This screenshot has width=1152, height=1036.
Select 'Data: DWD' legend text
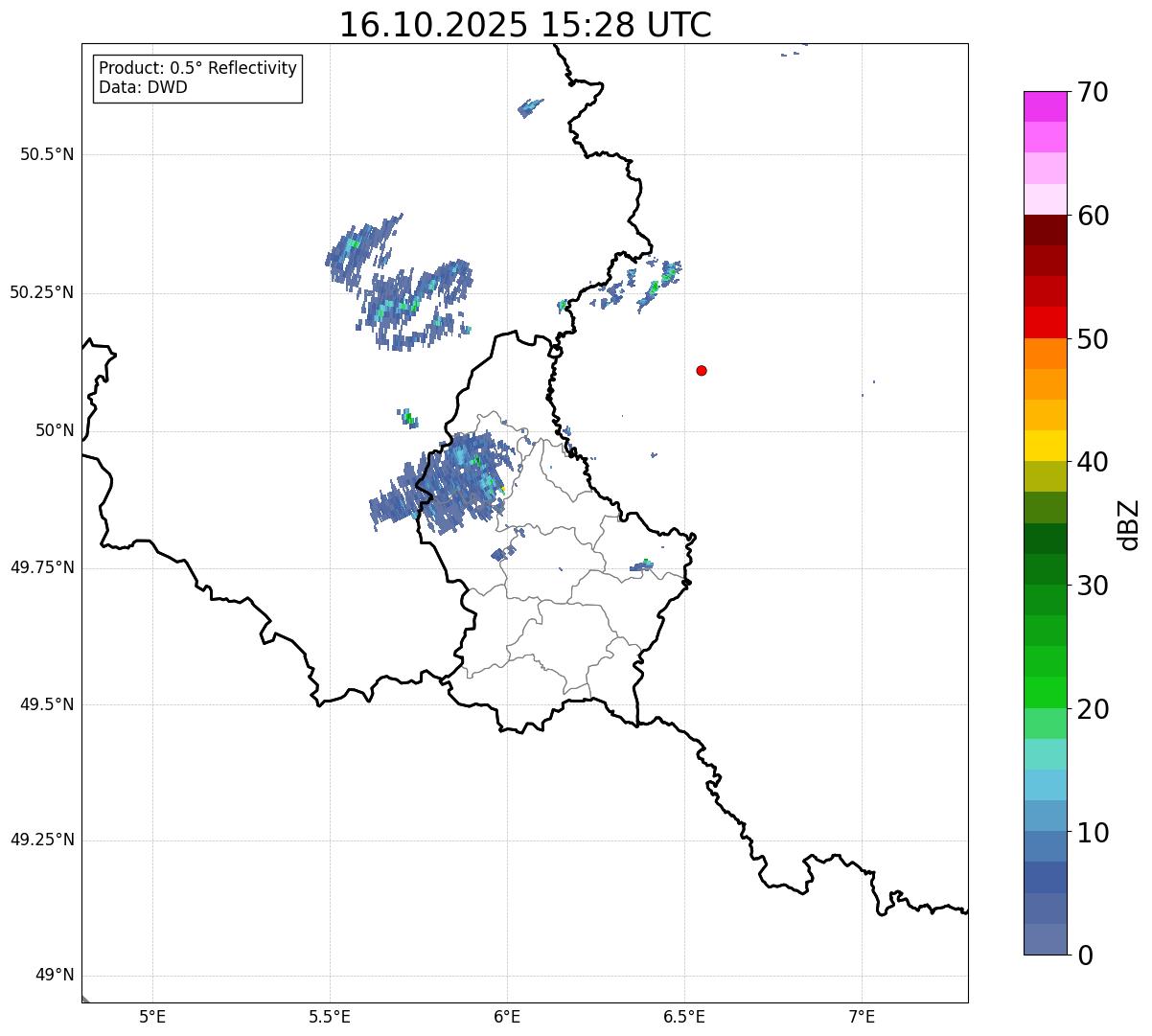(x=143, y=87)
